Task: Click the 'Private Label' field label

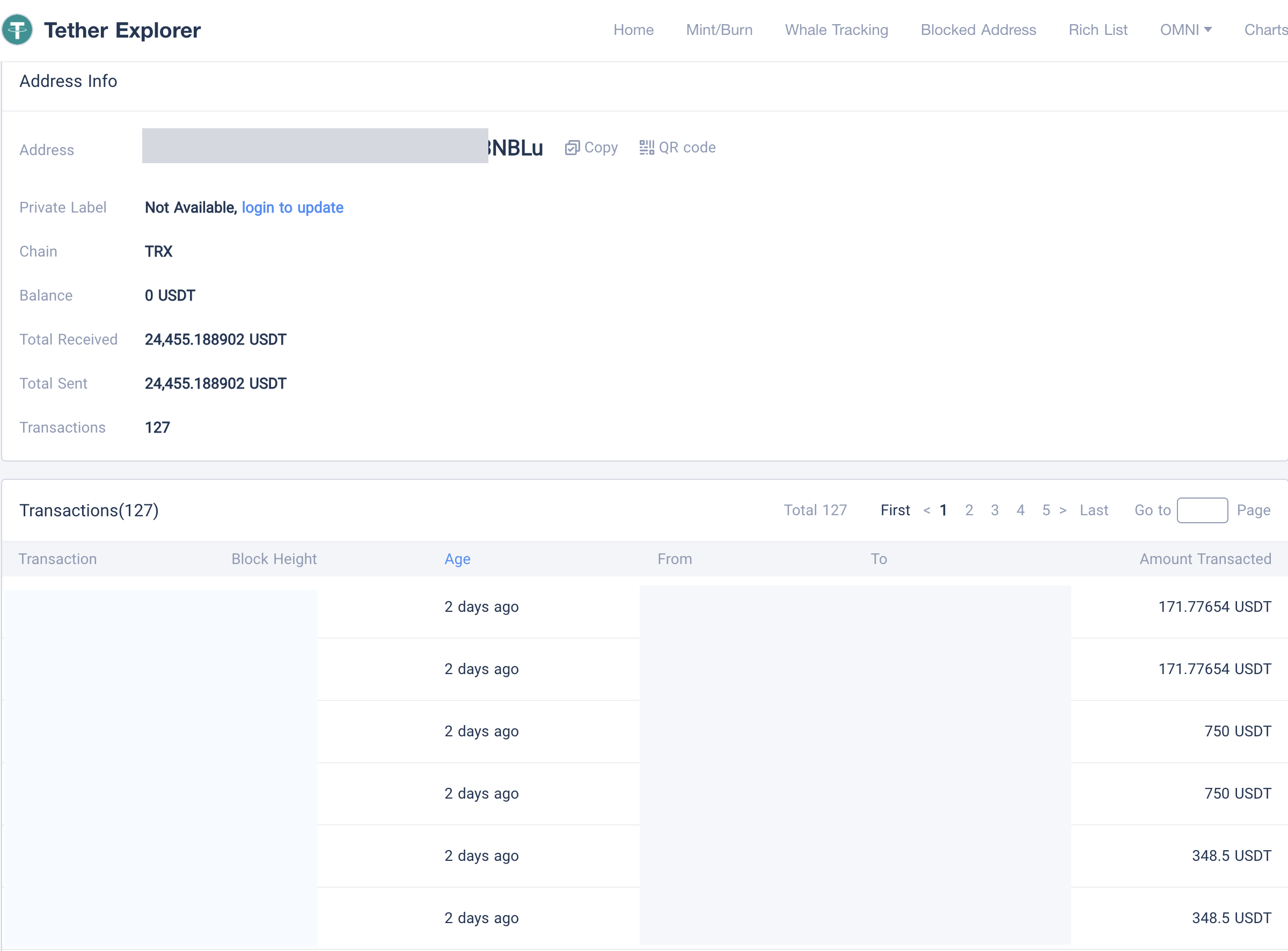Action: tap(63, 208)
